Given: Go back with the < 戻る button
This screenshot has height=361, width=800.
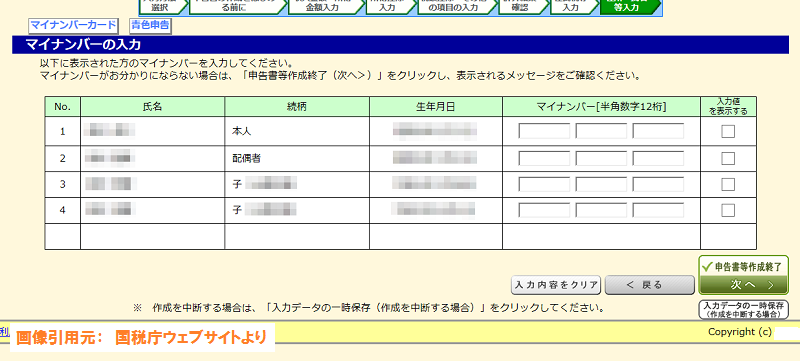Looking at the screenshot, I should [x=649, y=285].
